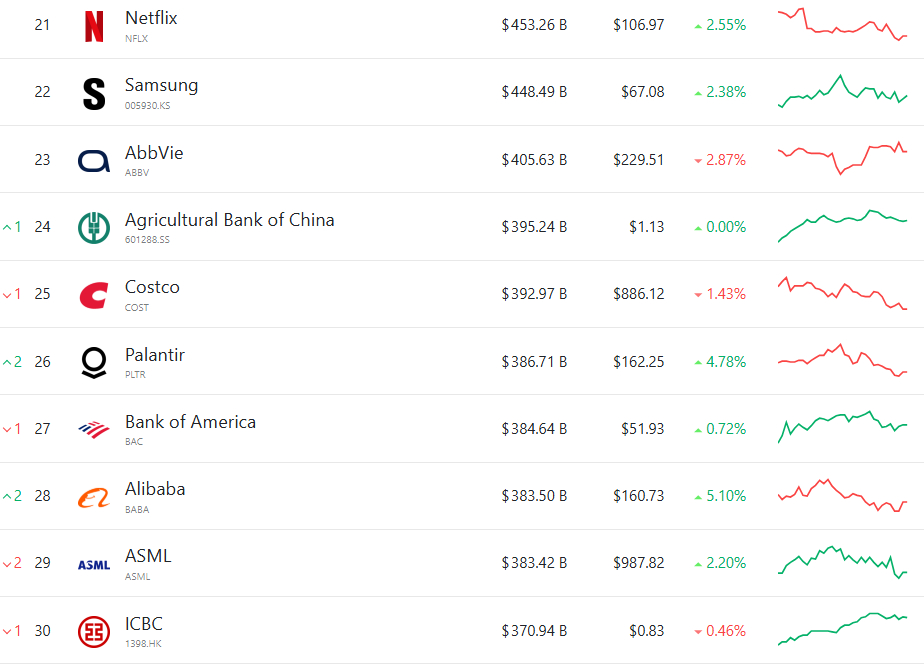
Task: Open the Bank of America page link
Action: (190, 422)
